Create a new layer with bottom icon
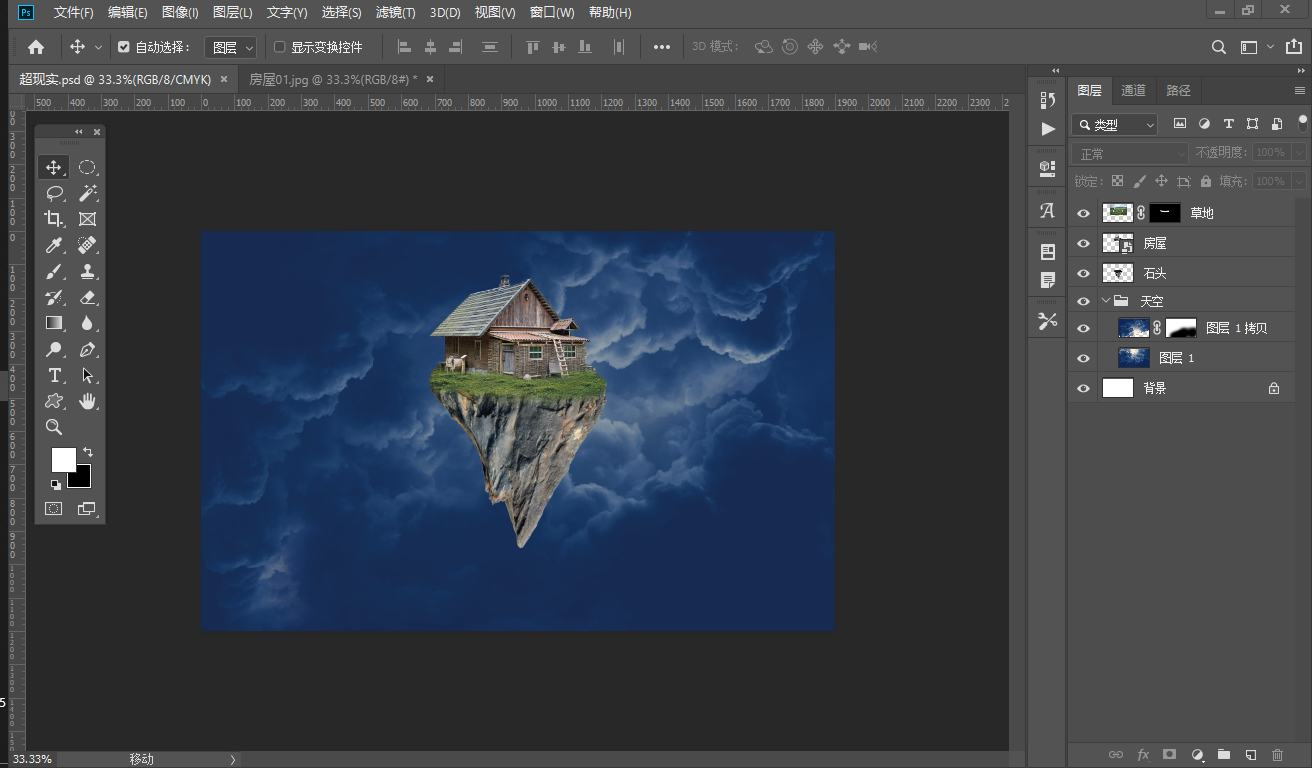Screen dimensions: 1312x768 coord(1250,754)
